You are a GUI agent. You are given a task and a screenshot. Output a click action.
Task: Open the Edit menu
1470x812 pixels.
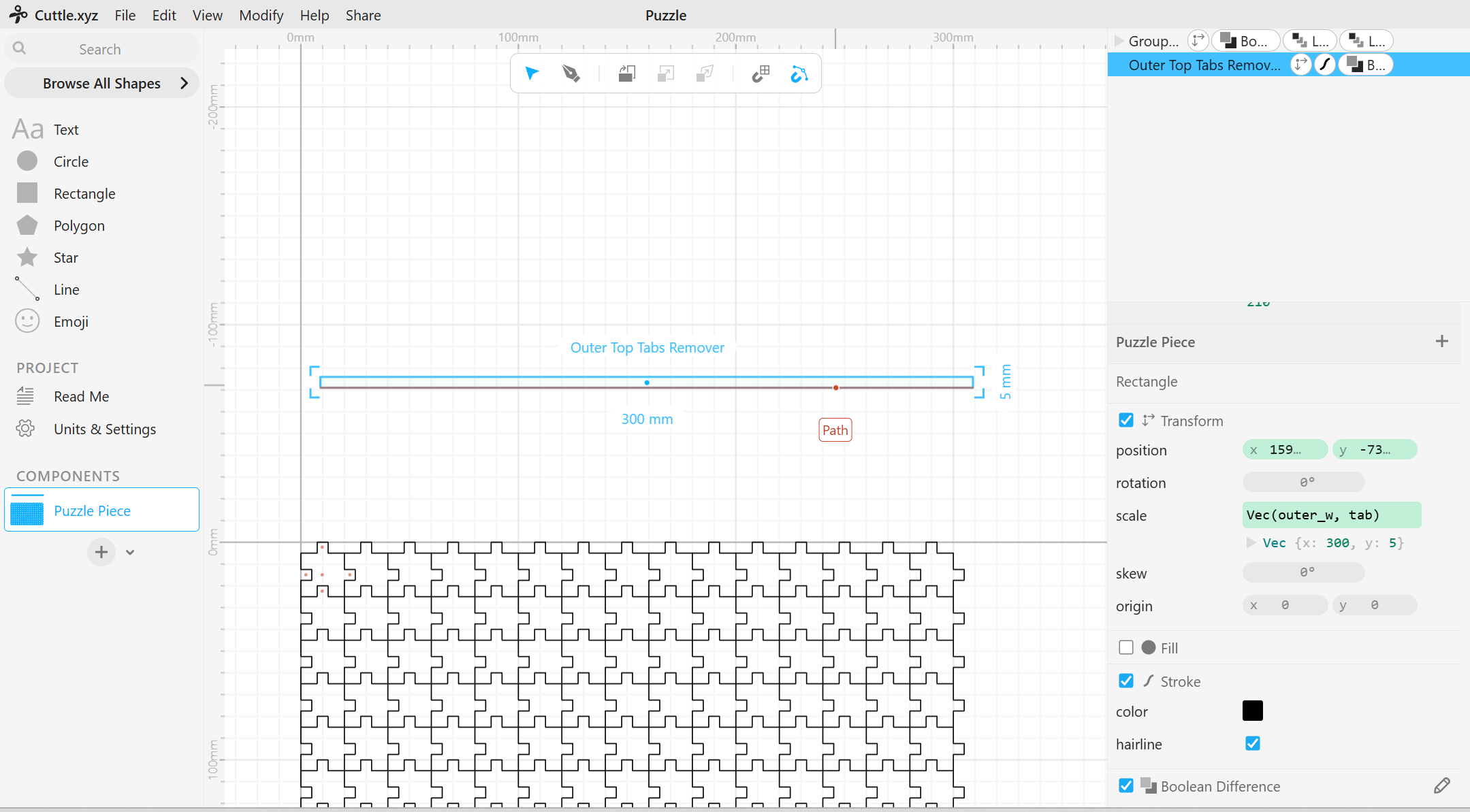tap(164, 15)
